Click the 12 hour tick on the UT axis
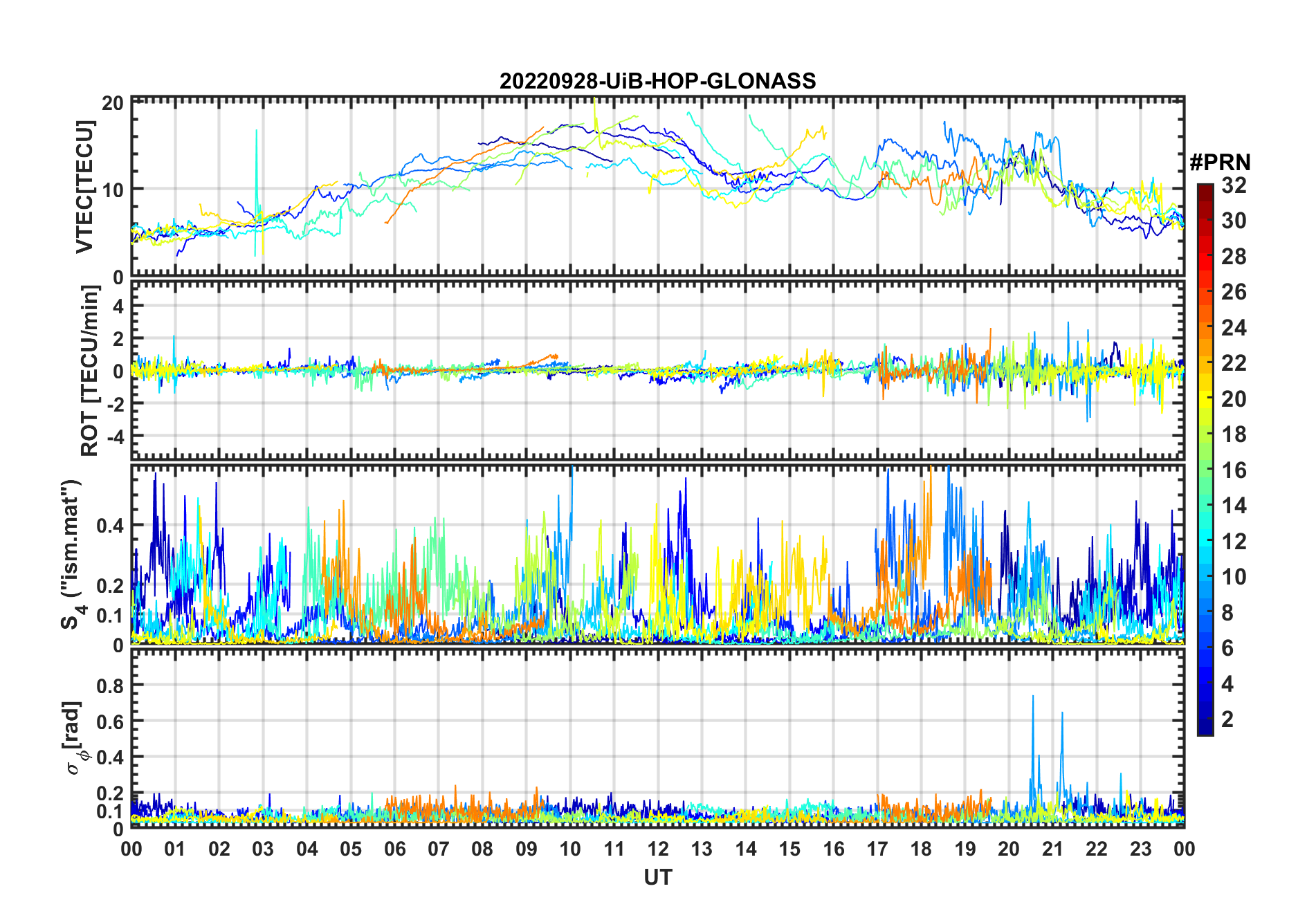The height and width of the screenshot is (920, 1316). [x=658, y=849]
